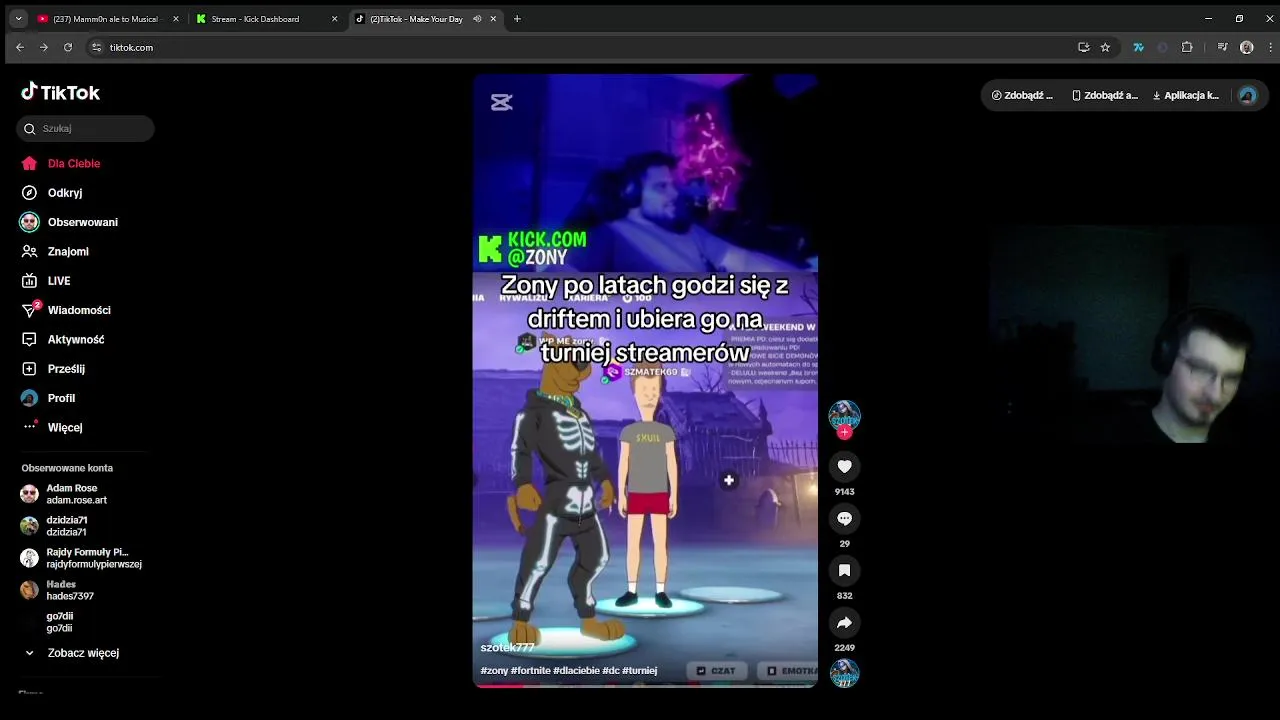
Task: Click the CapCut logo on video
Action: (502, 102)
